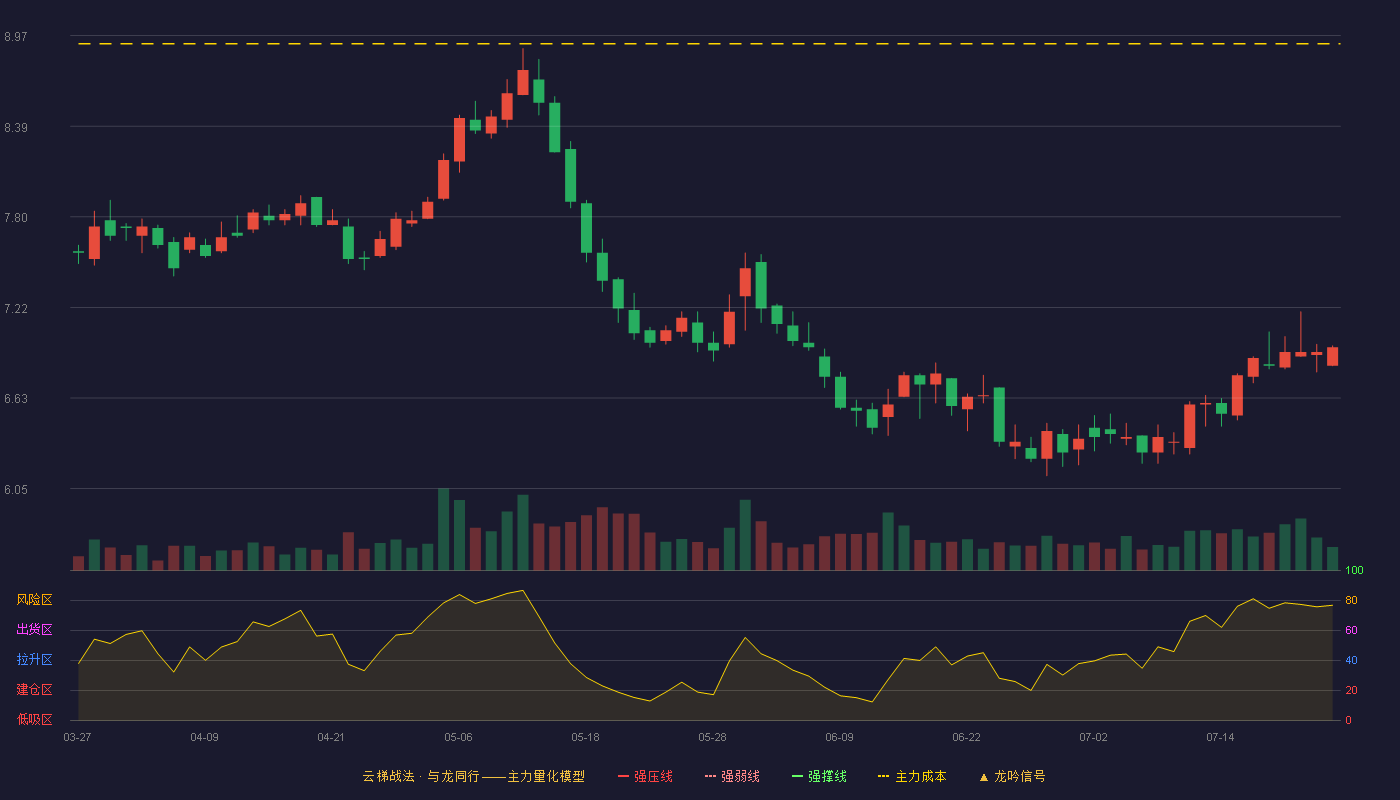The width and height of the screenshot is (1400, 800).
Task: Select the 低吸区 zone label
Action: click(34, 720)
